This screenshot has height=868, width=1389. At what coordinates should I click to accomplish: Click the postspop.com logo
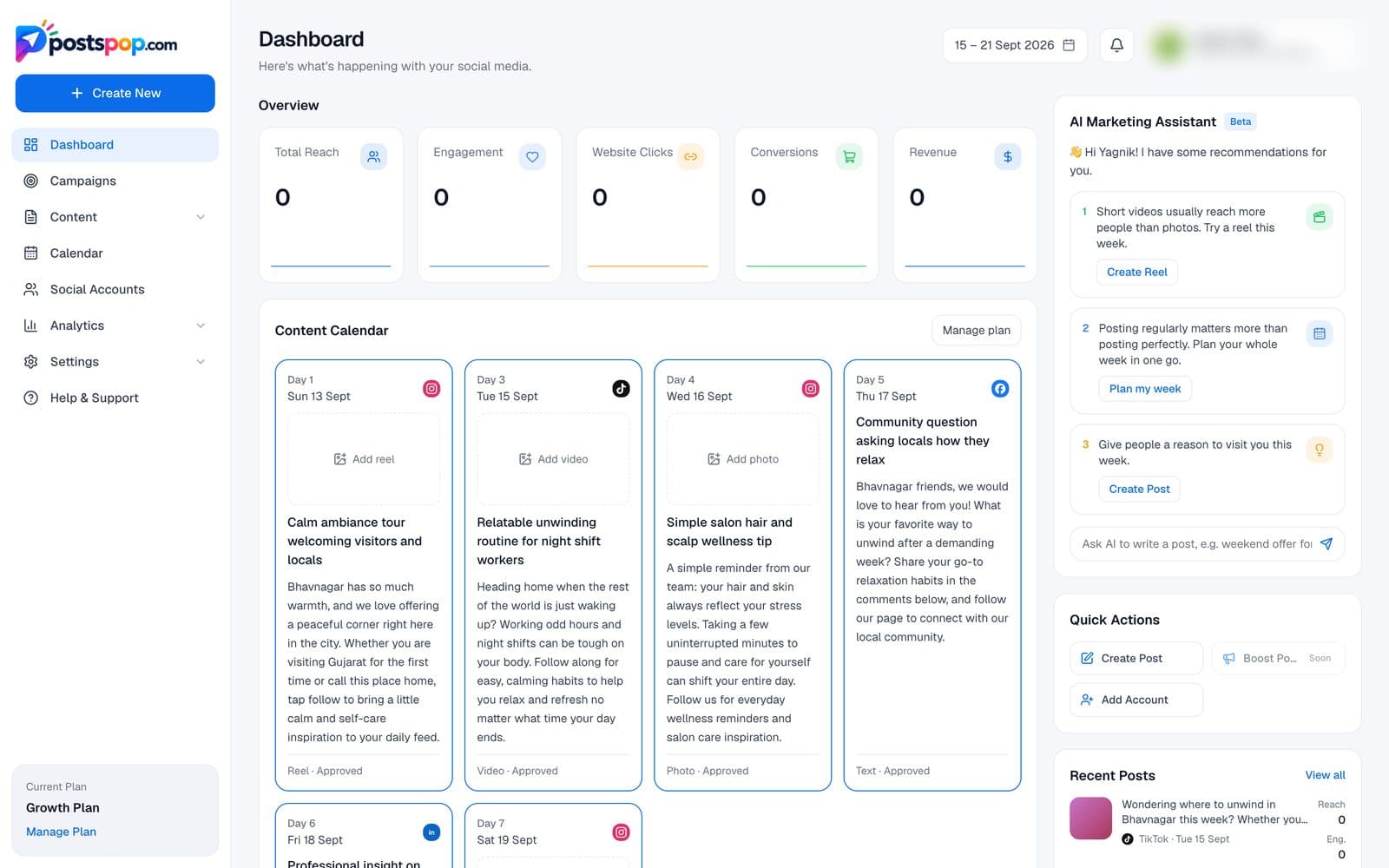point(96,42)
